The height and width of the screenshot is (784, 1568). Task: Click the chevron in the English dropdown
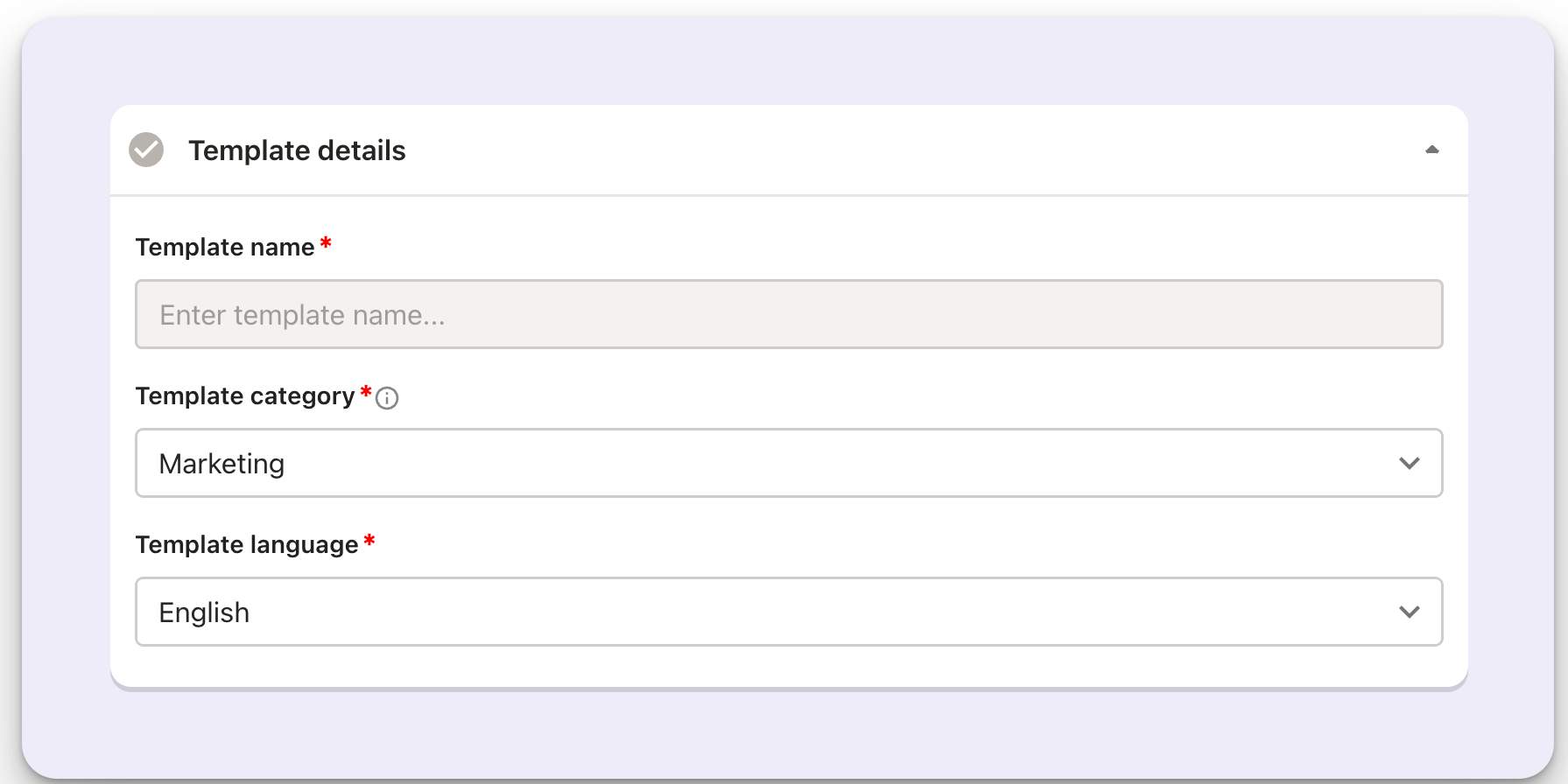(1409, 612)
